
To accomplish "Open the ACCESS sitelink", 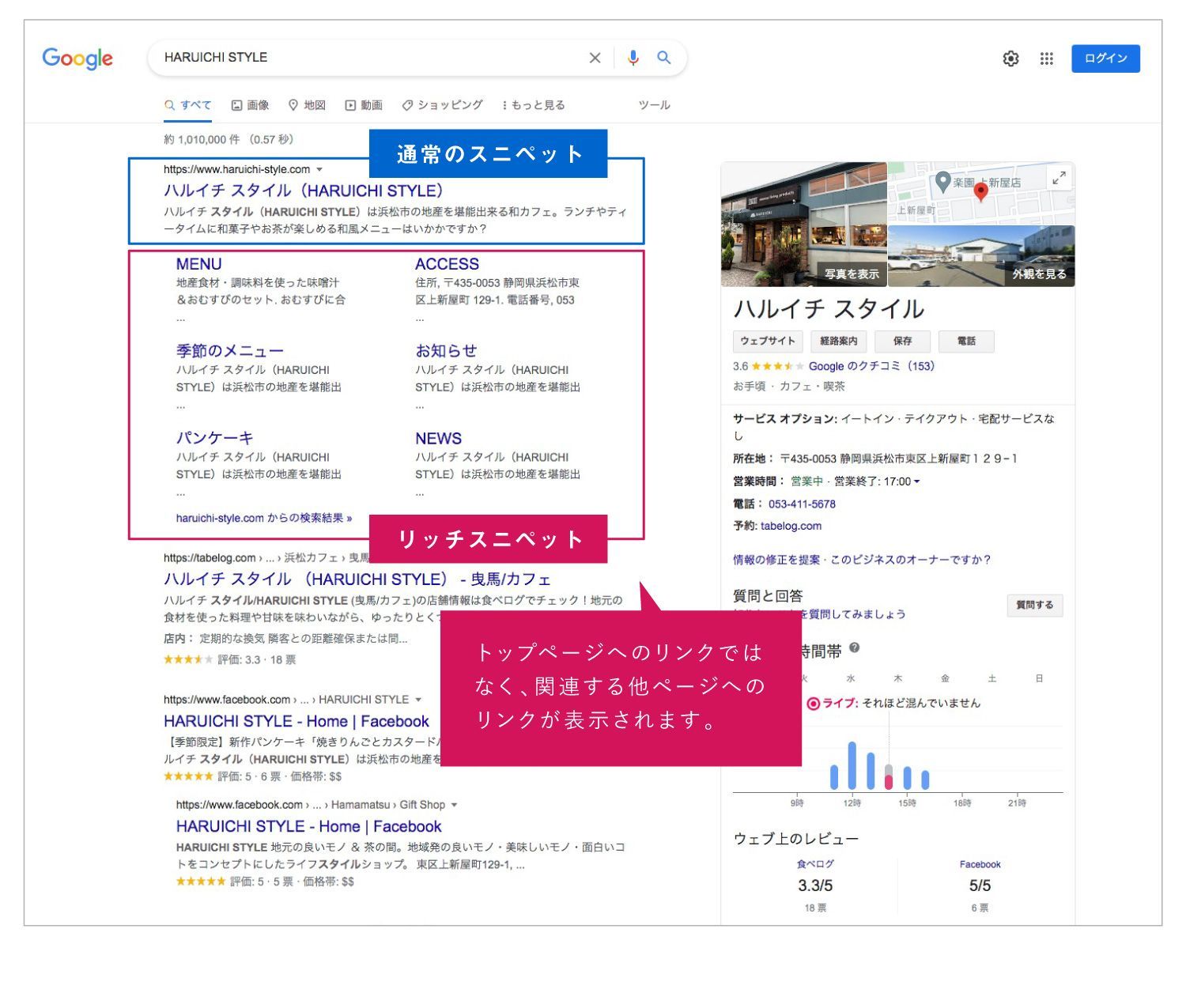I will pos(447,264).
